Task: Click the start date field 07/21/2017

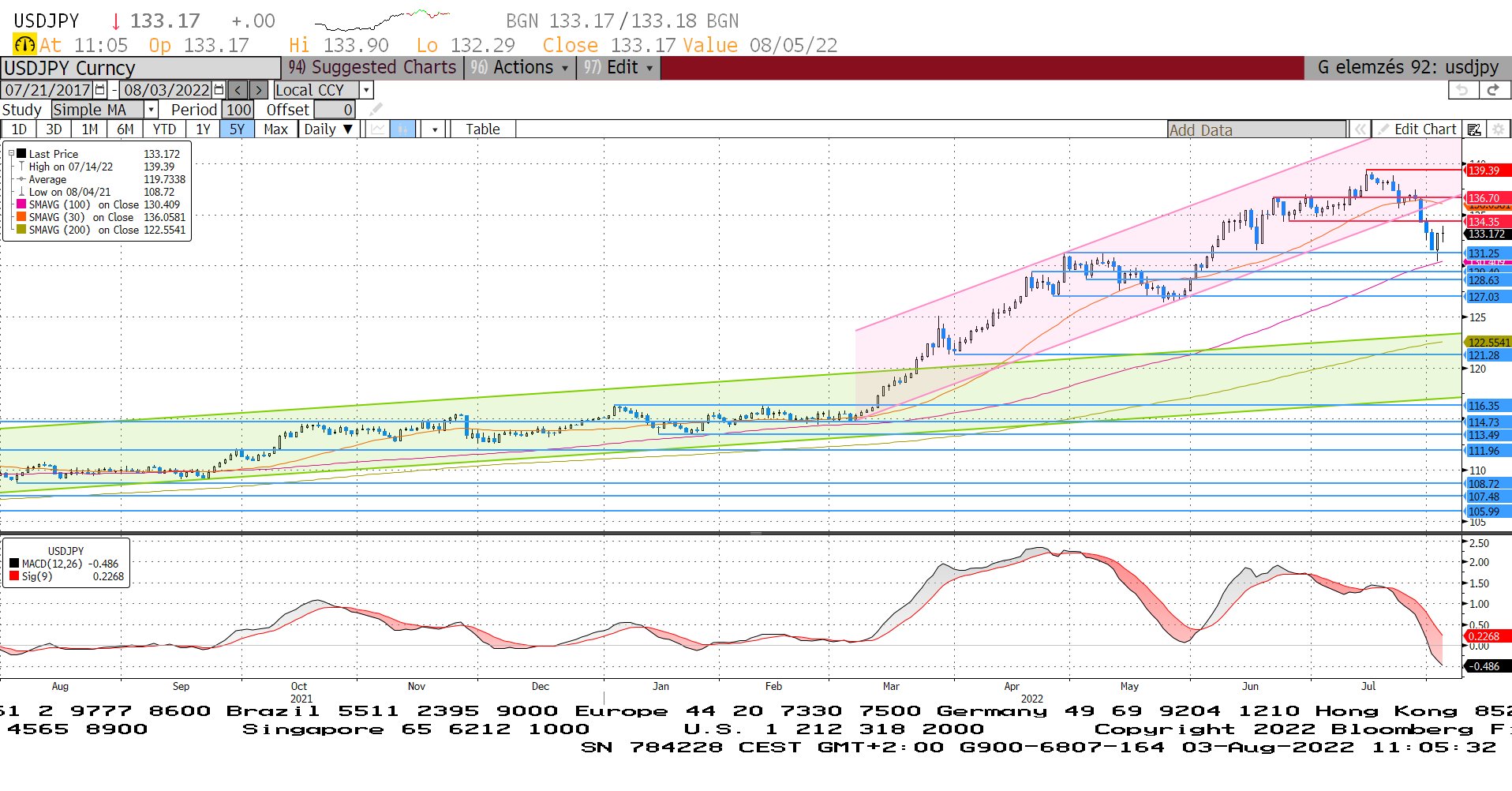Action: click(x=47, y=90)
